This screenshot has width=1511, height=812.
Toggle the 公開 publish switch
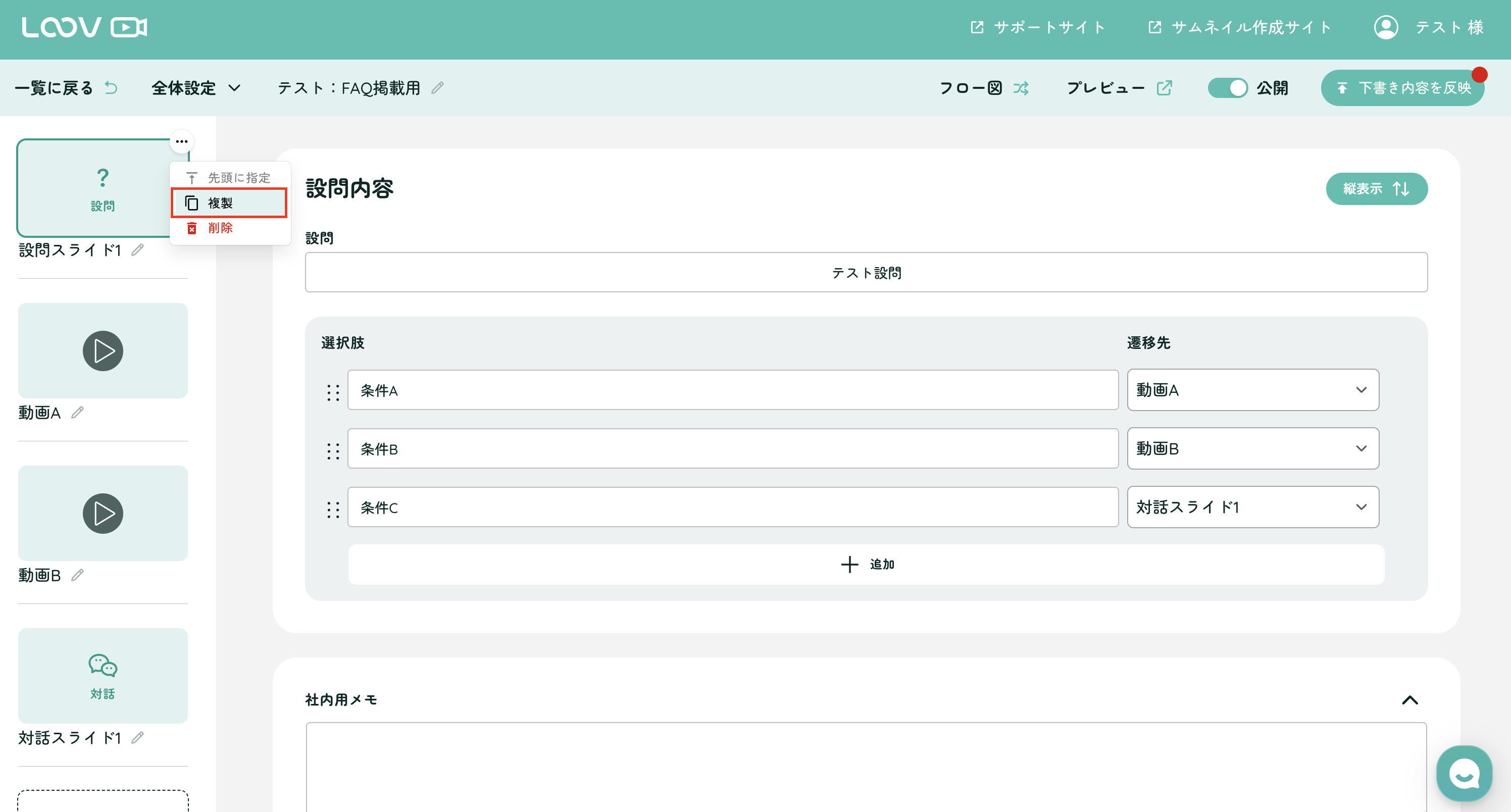tap(1227, 88)
